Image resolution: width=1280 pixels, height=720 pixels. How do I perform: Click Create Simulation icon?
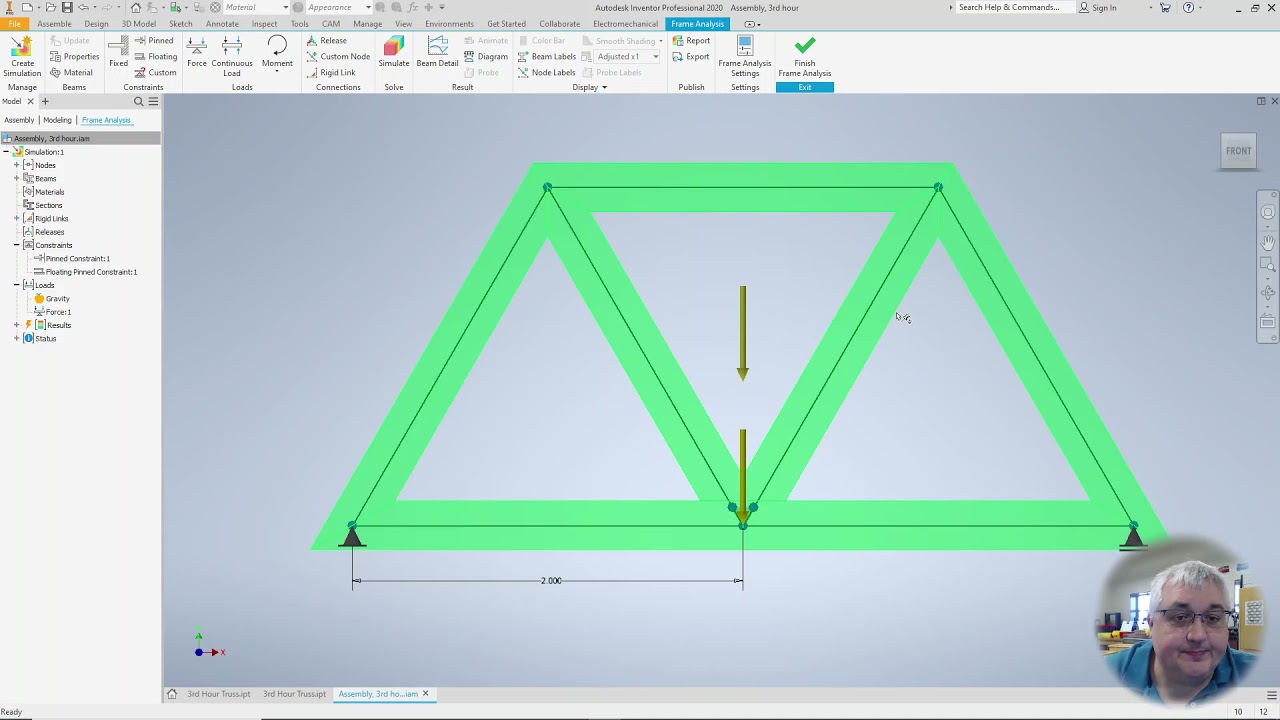[x=21, y=48]
